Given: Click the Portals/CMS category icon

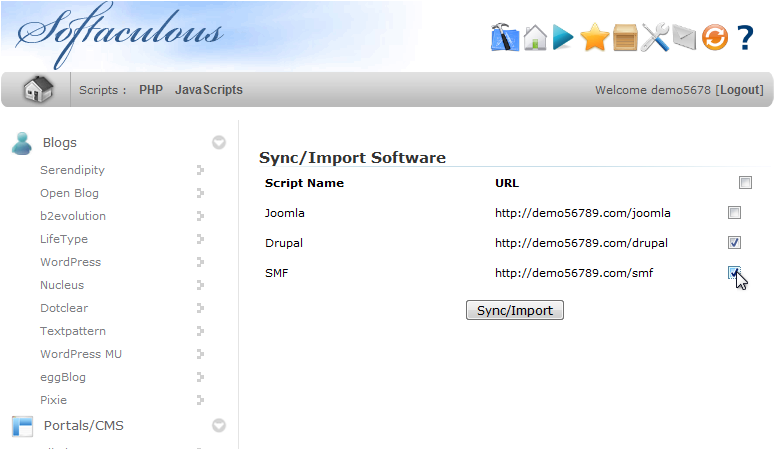Looking at the screenshot, I should coord(22,426).
